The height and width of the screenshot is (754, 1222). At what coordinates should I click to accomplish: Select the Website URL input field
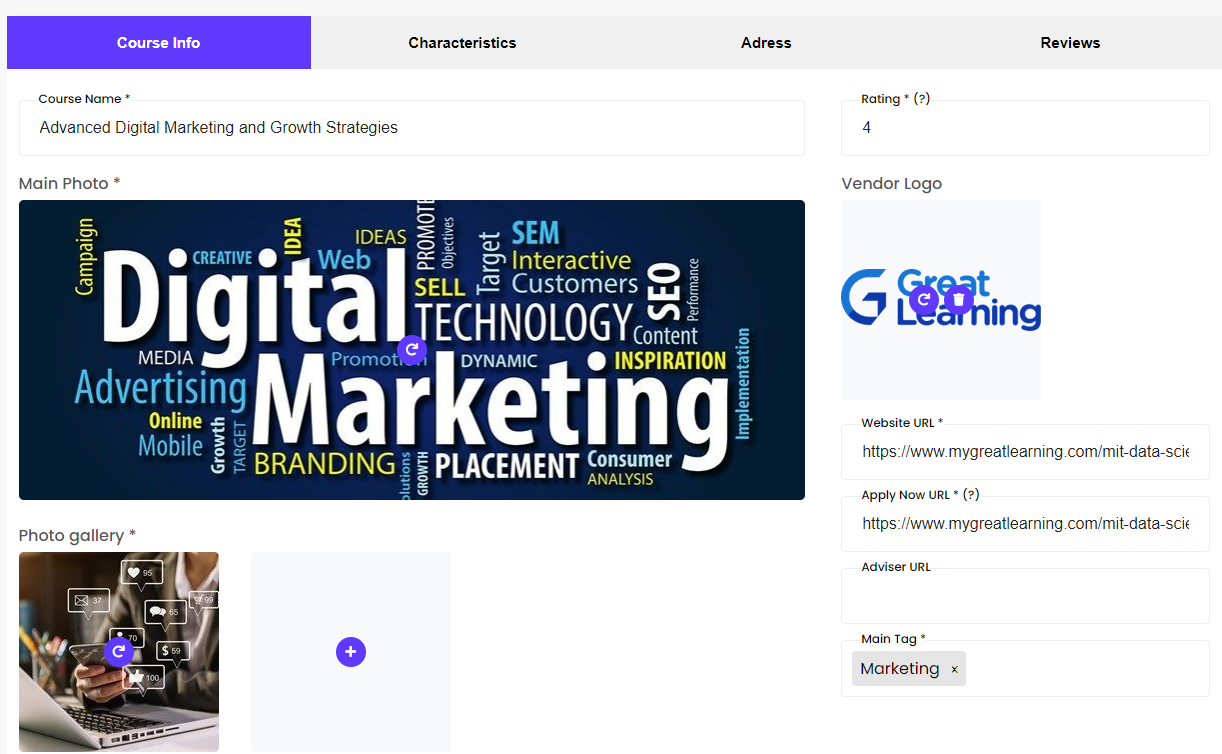(1025, 452)
